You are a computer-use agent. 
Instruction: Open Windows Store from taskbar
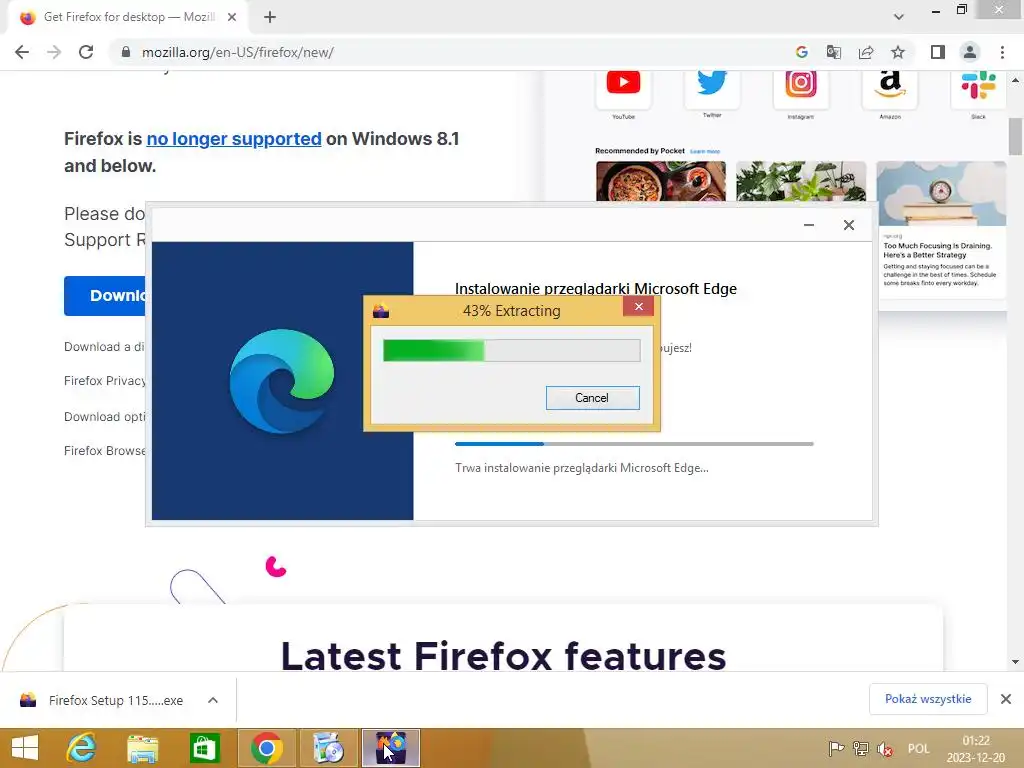pyautogui.click(x=204, y=748)
